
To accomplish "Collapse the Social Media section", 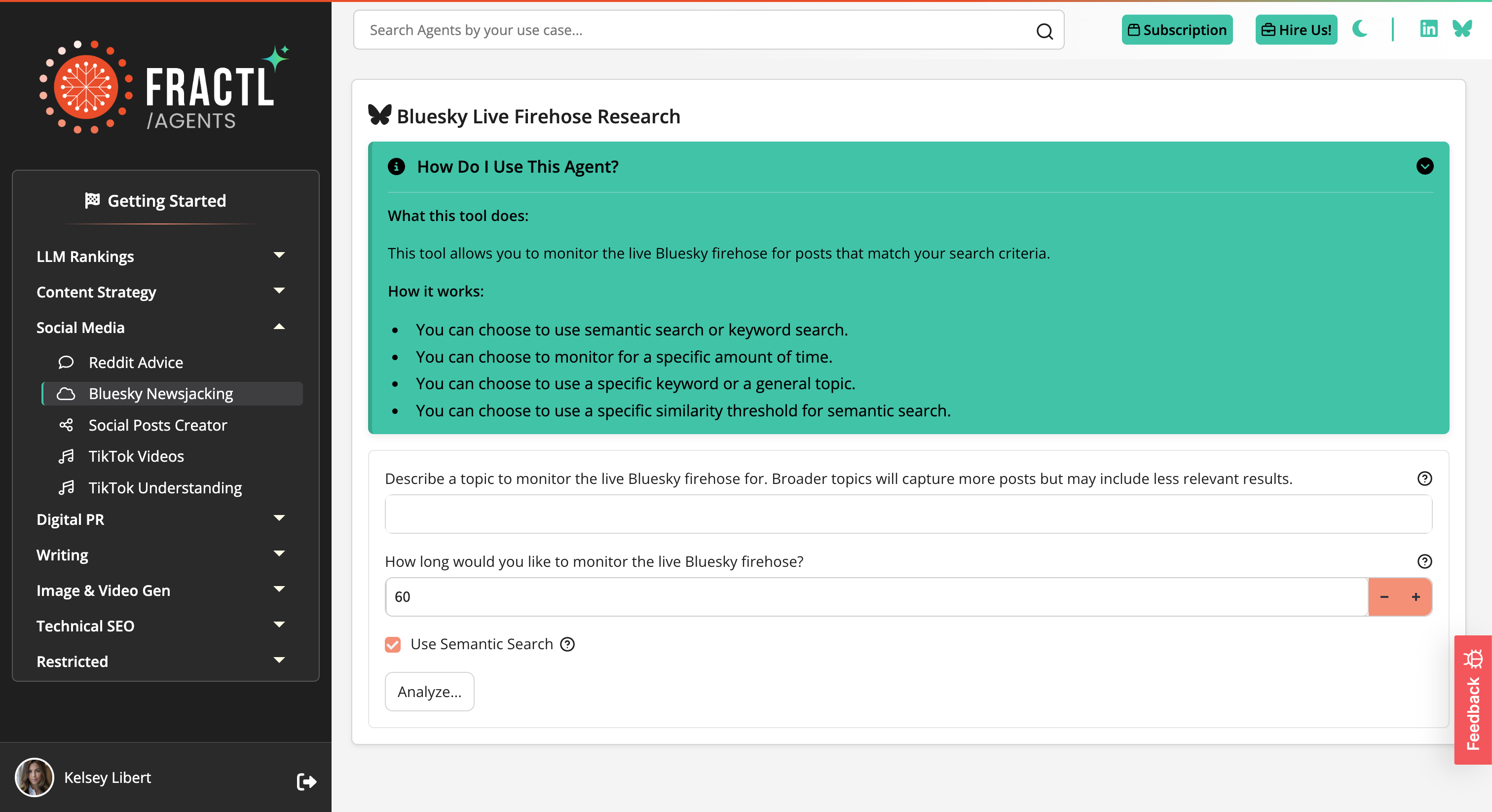I will click(x=280, y=327).
